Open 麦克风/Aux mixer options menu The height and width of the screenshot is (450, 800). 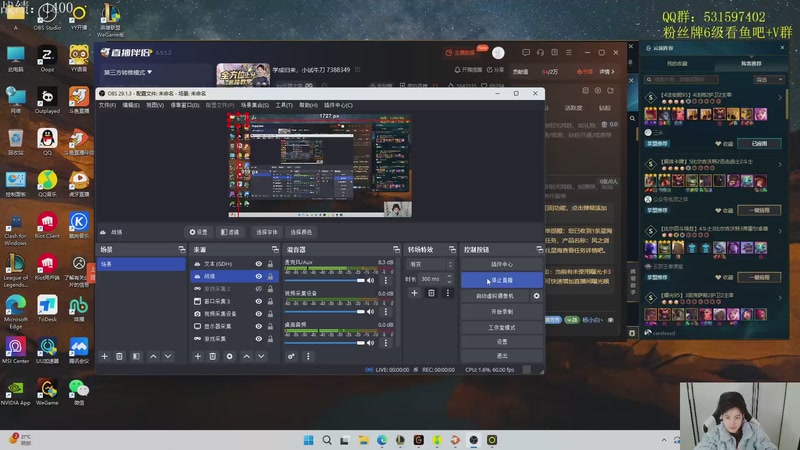(386, 280)
